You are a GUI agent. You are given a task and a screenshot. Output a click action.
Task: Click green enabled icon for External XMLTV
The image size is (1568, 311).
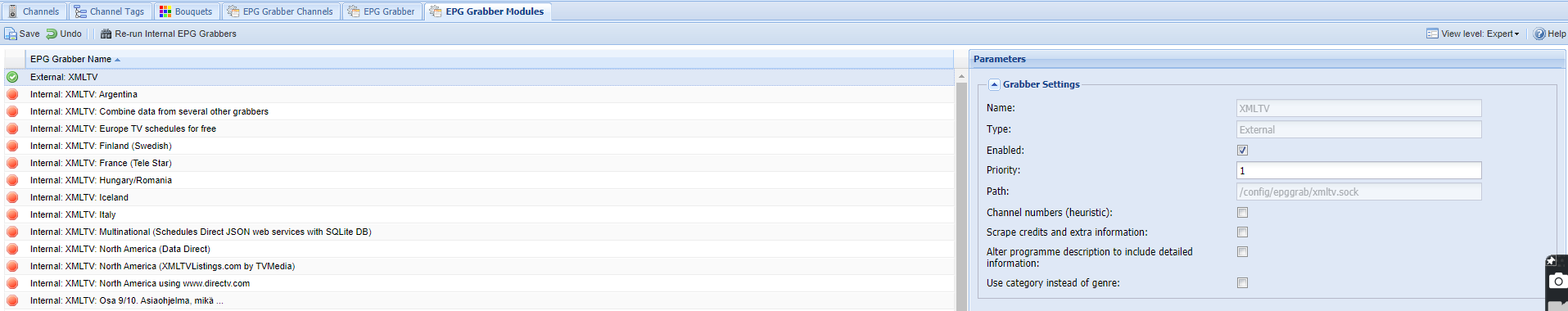(x=12, y=77)
